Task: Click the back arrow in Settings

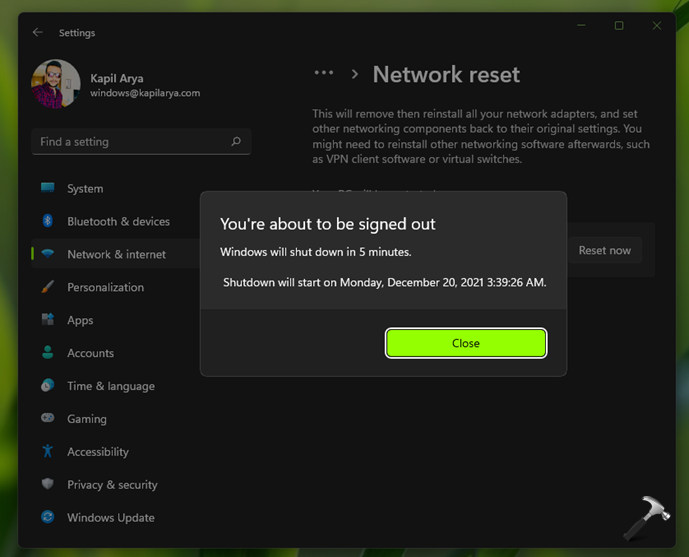Action: tap(38, 32)
